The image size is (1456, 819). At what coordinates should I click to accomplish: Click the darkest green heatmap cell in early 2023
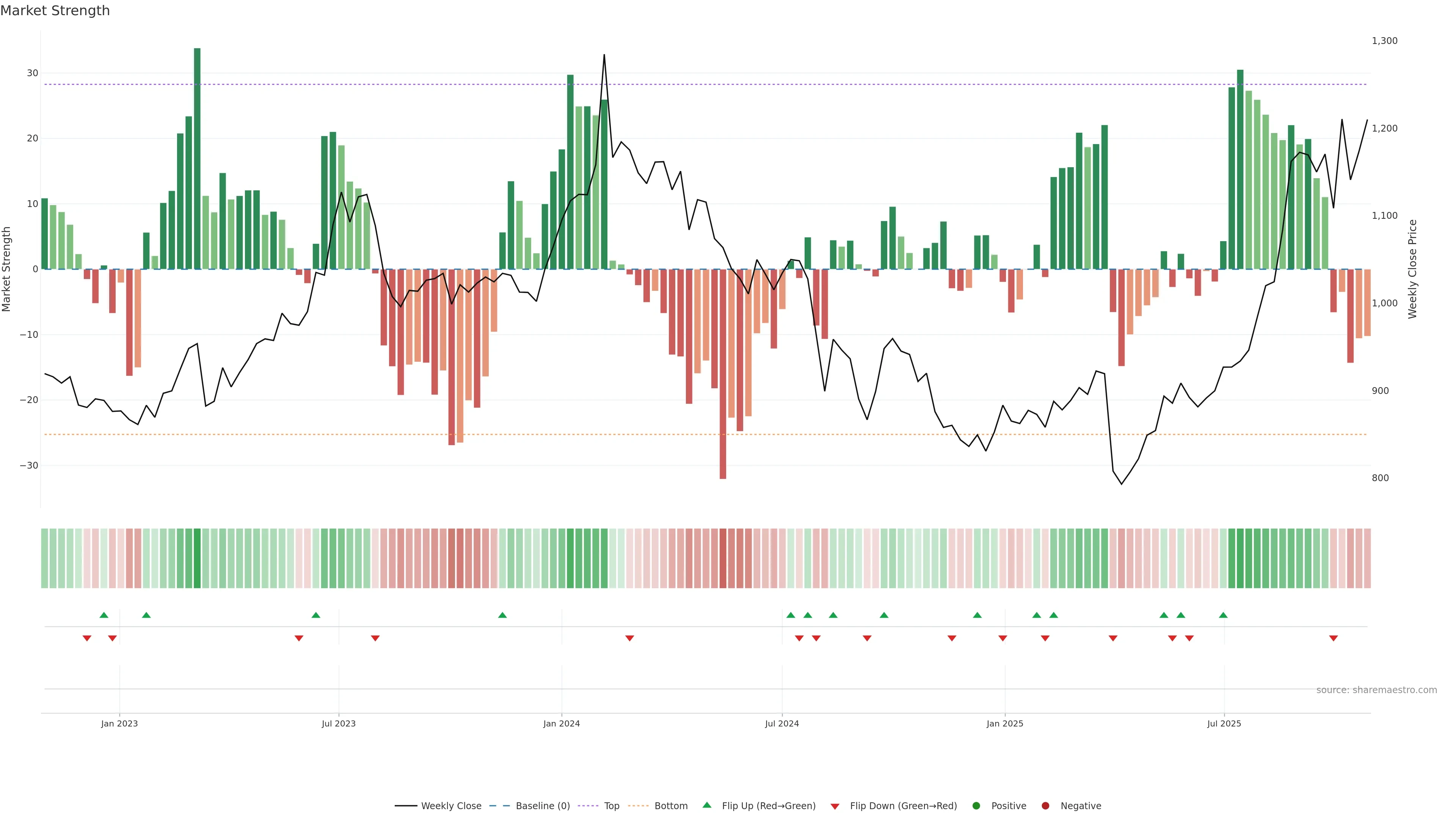[x=197, y=558]
